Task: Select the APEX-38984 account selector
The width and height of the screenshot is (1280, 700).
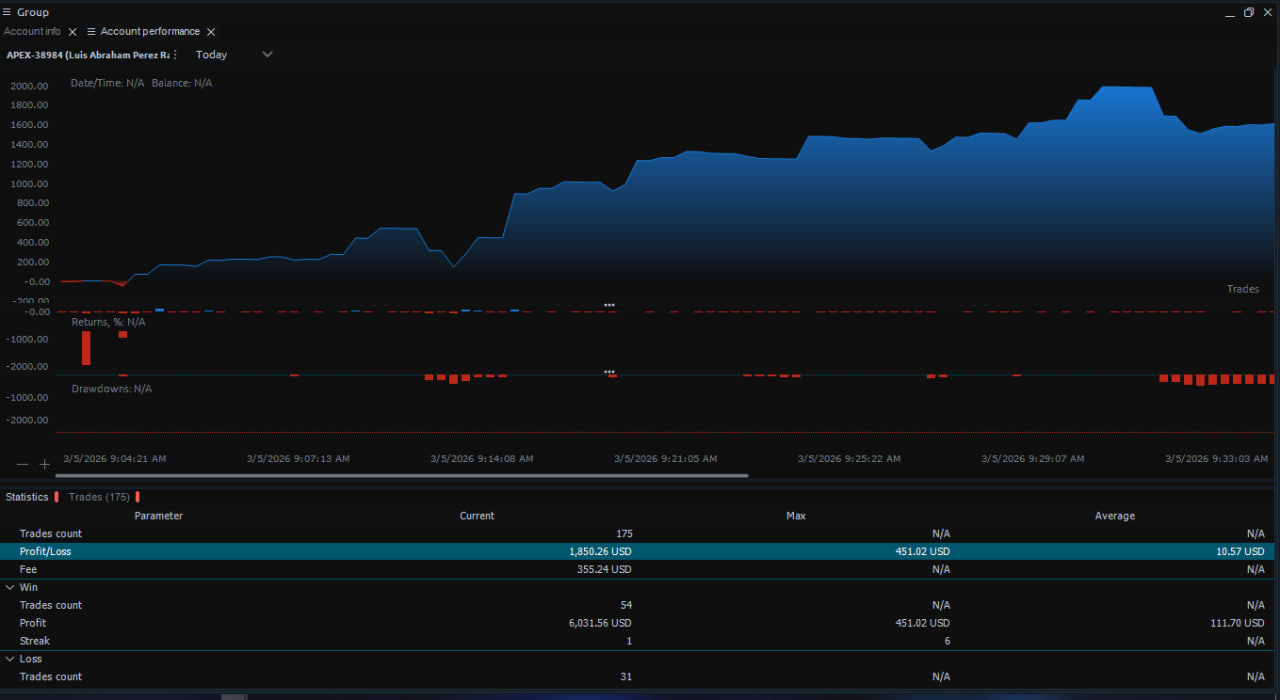Action: 88,55
